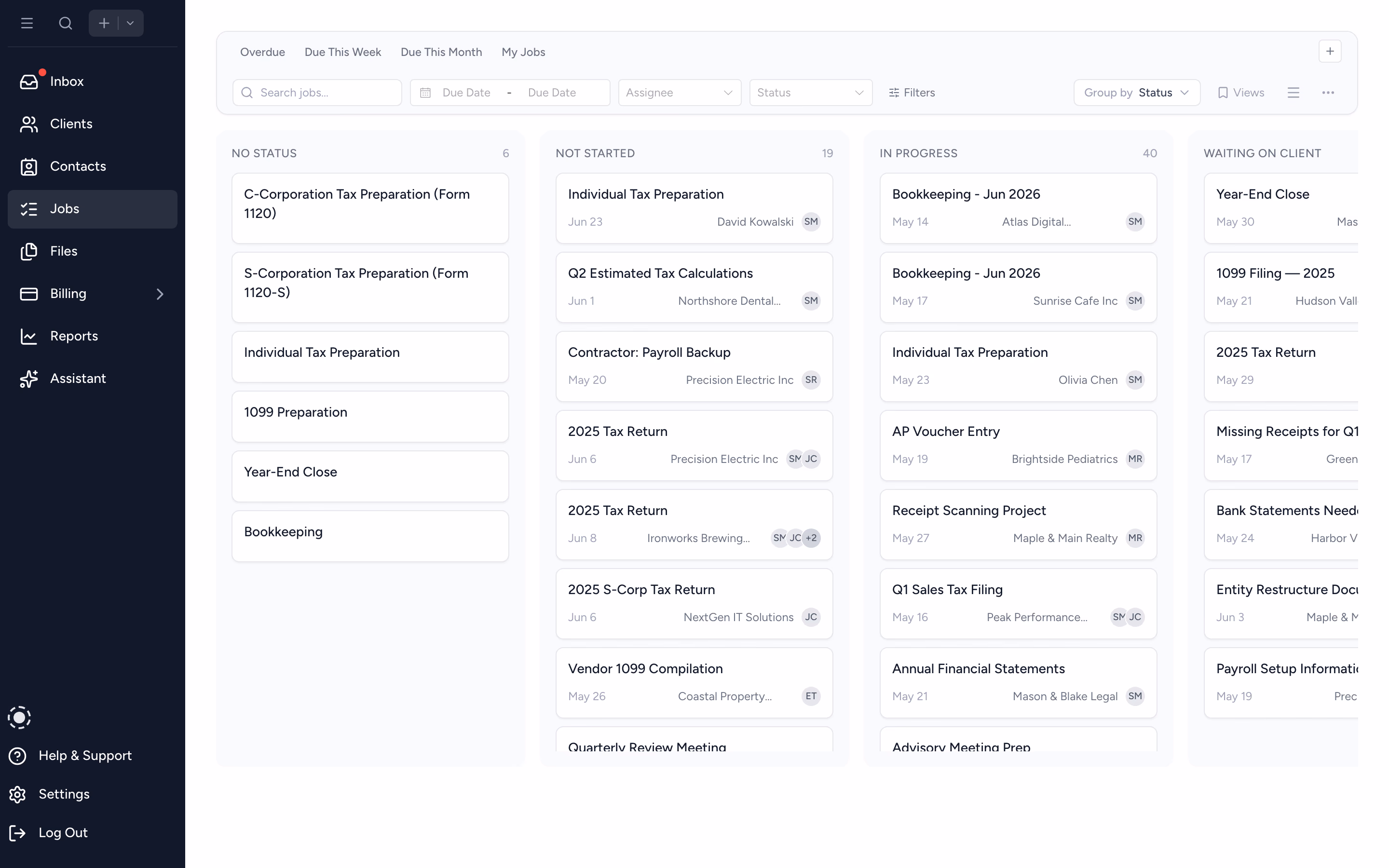Open end Due Date picker

552,93
